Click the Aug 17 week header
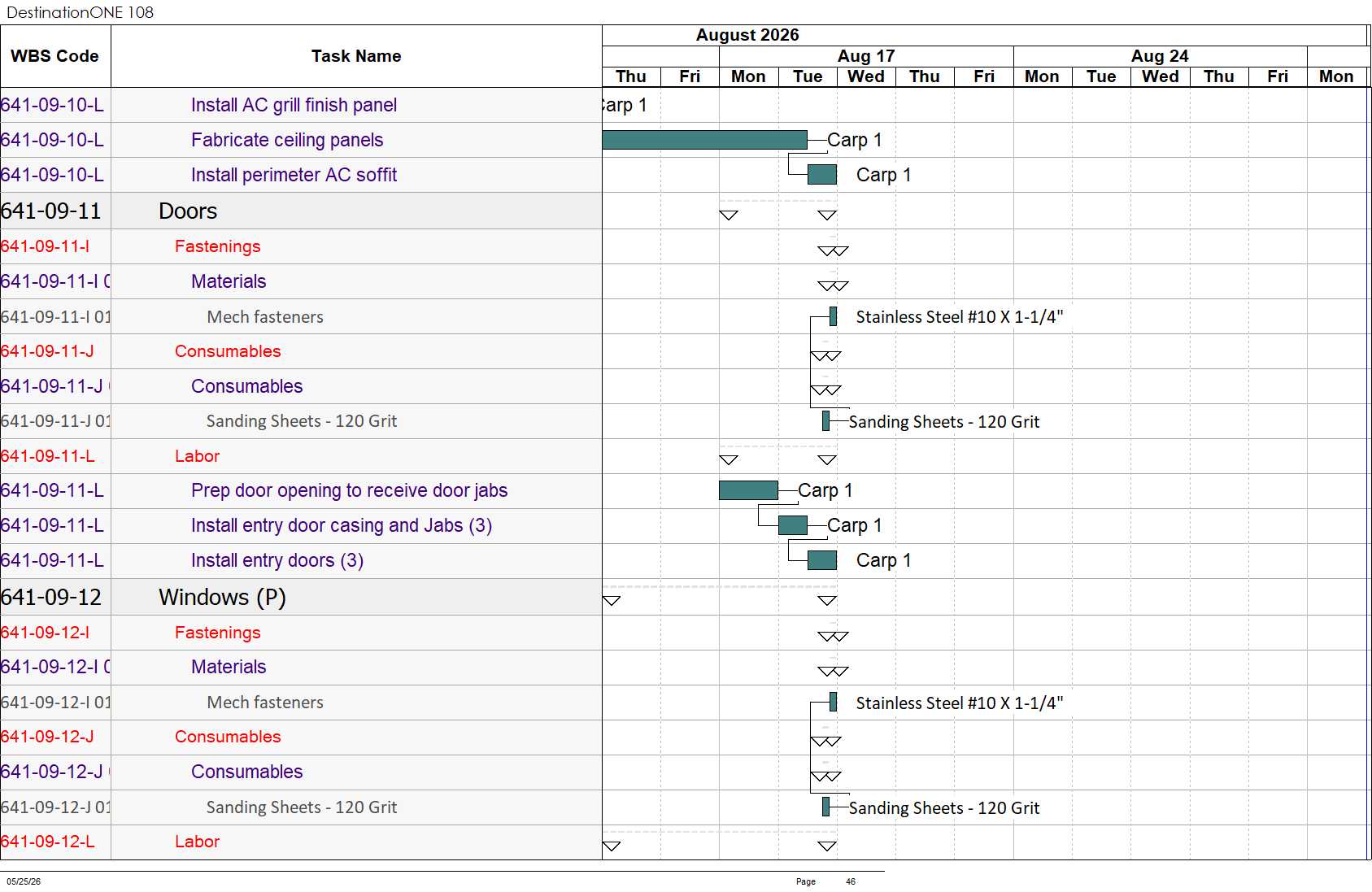 866,56
